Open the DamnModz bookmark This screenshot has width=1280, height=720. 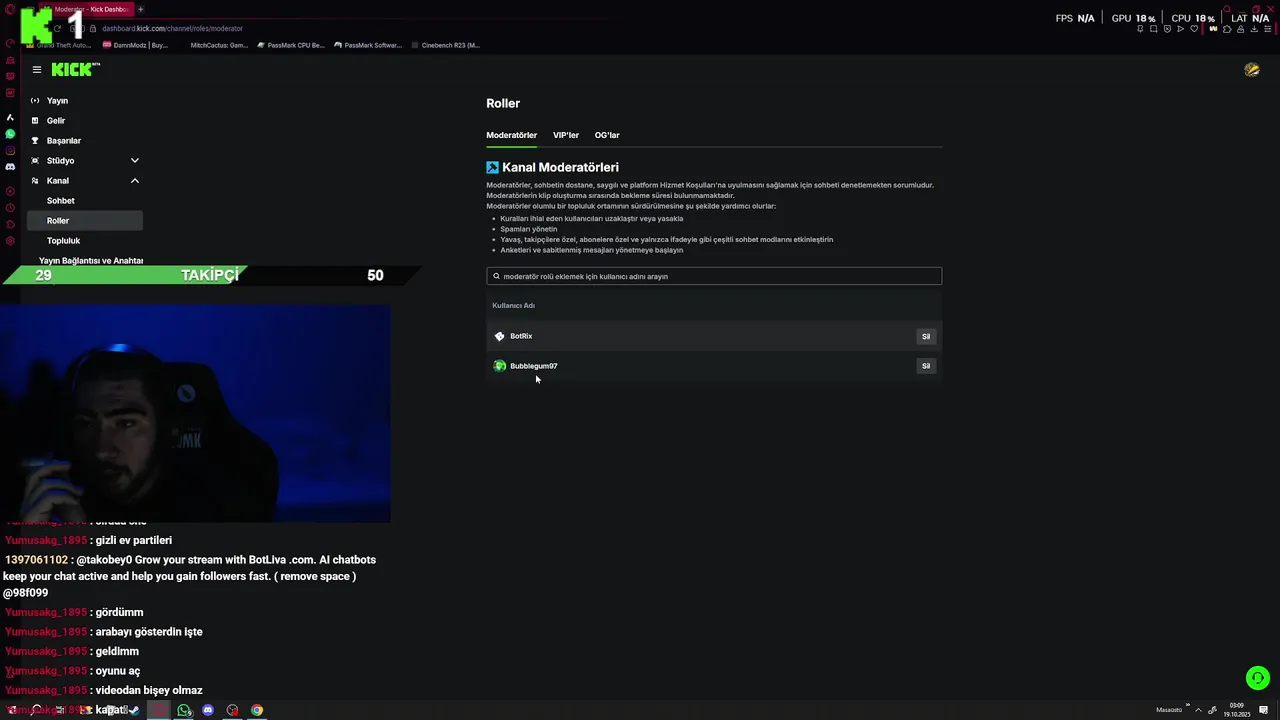coord(135,45)
